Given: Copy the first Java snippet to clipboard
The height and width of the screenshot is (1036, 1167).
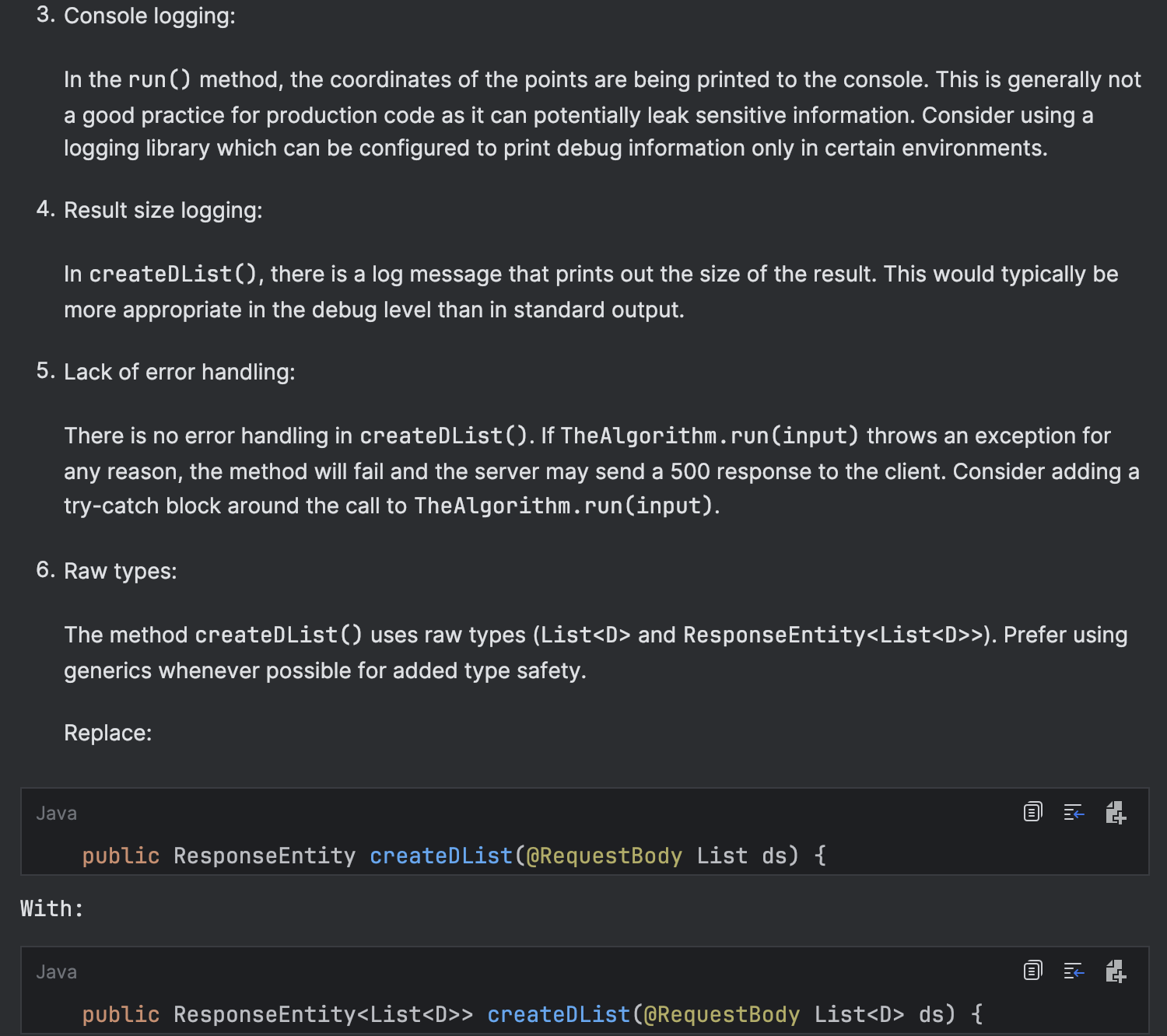Looking at the screenshot, I should click(x=1032, y=812).
